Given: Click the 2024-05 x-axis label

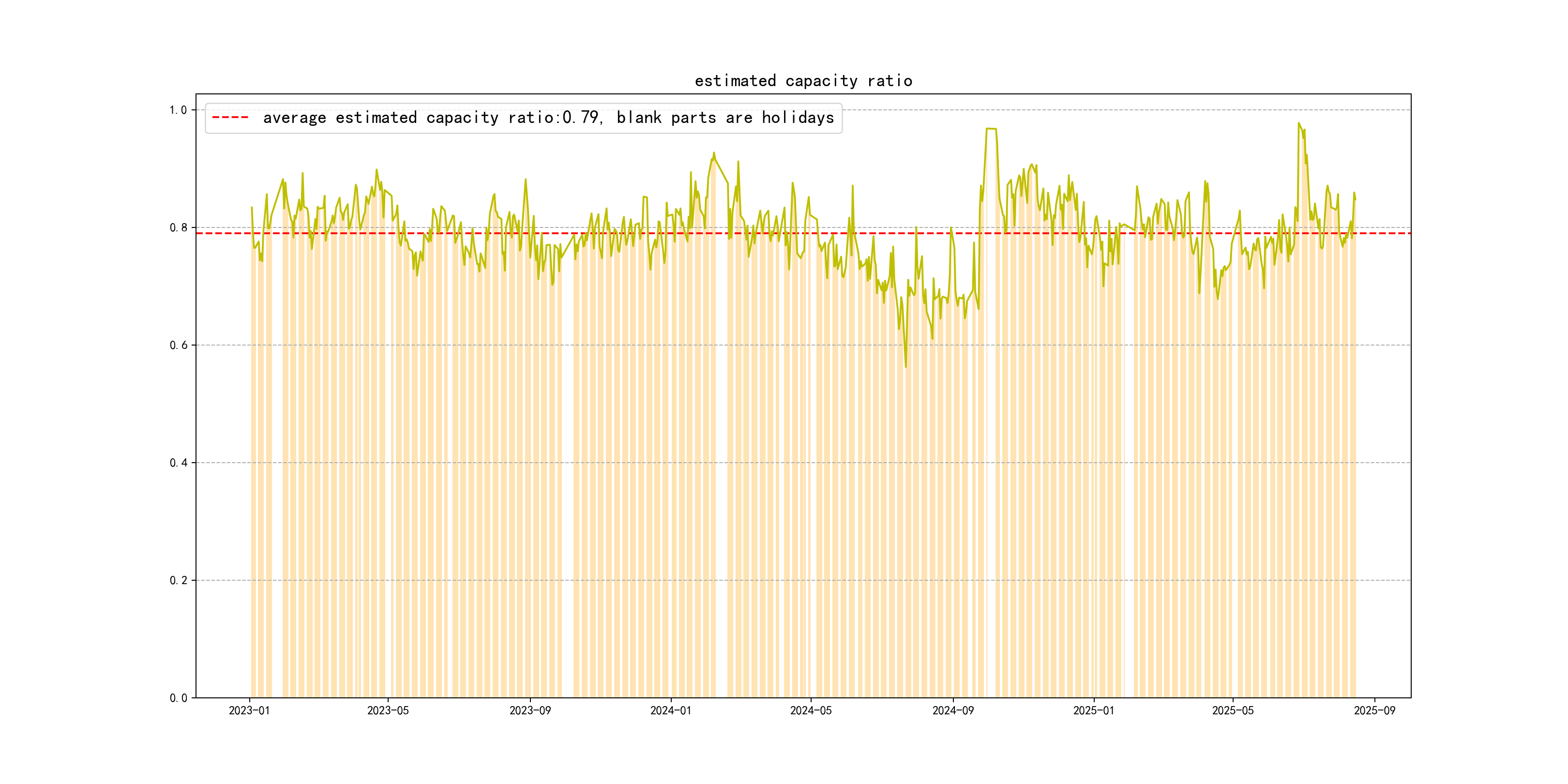Looking at the screenshot, I should pyautogui.click(x=810, y=710).
